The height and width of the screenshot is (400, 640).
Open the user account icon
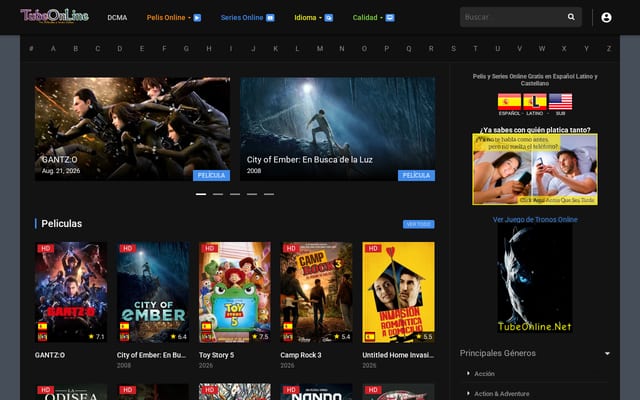[x=606, y=17]
